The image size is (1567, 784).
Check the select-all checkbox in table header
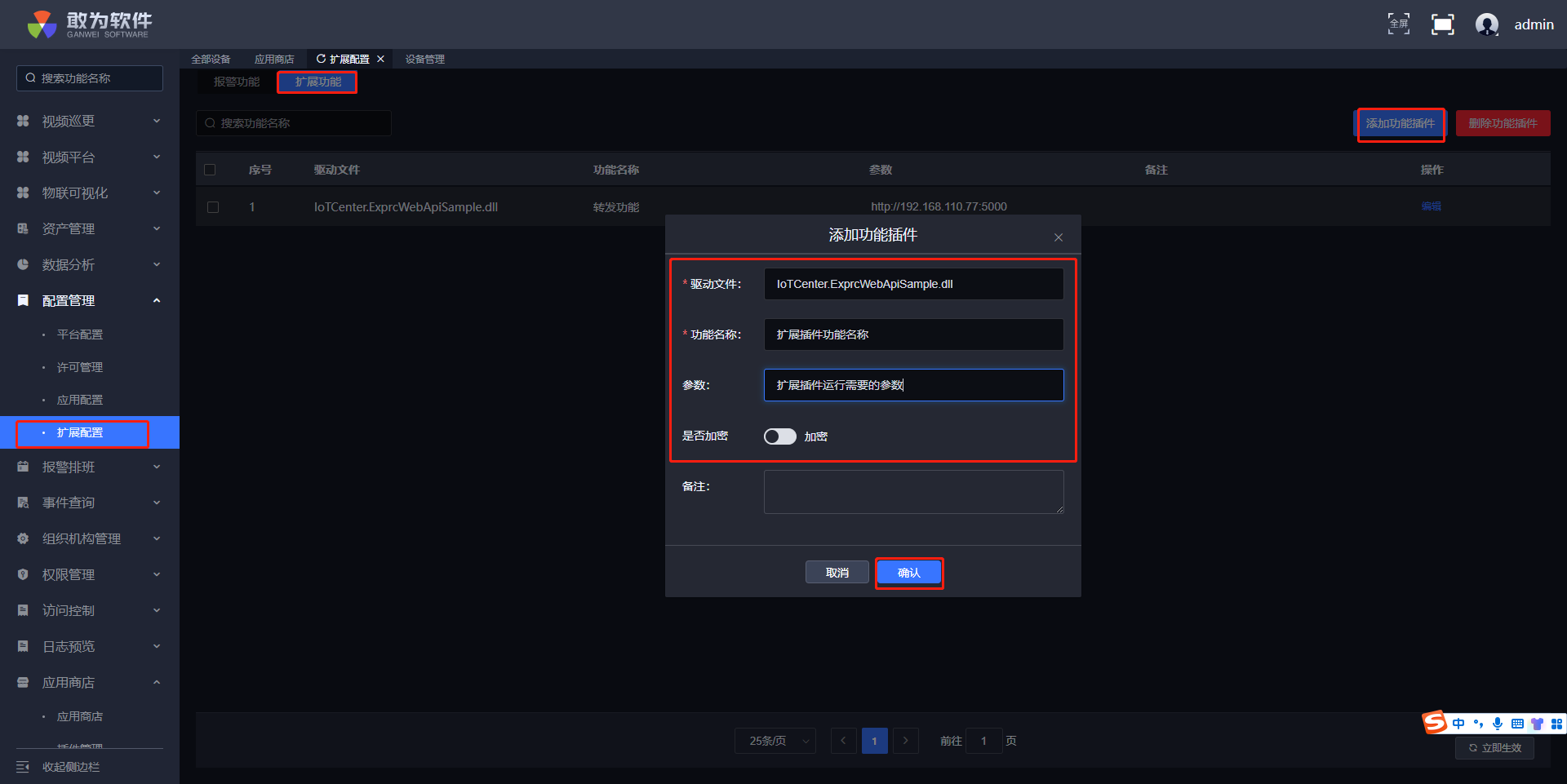(210, 170)
